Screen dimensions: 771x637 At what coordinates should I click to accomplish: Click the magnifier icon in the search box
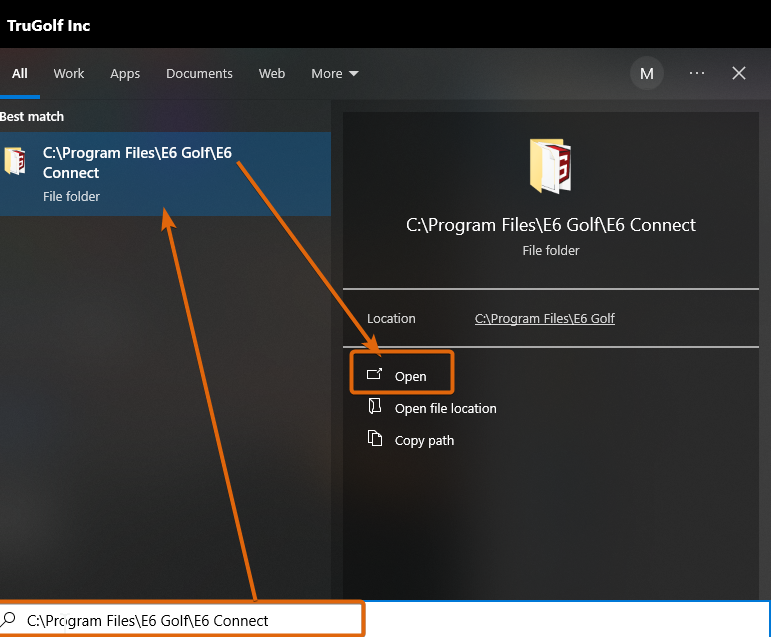(8, 620)
